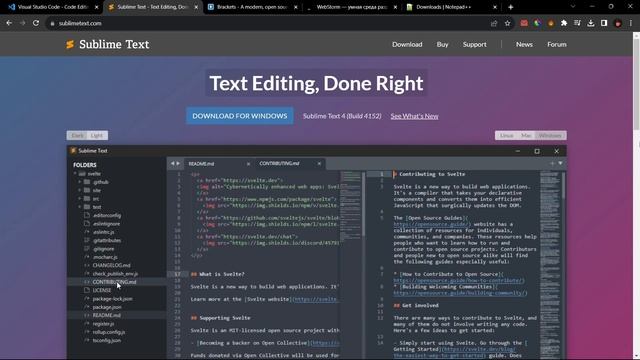Close the WebStorm browser tab
Screen dimensions: 640x360
click(395, 7)
